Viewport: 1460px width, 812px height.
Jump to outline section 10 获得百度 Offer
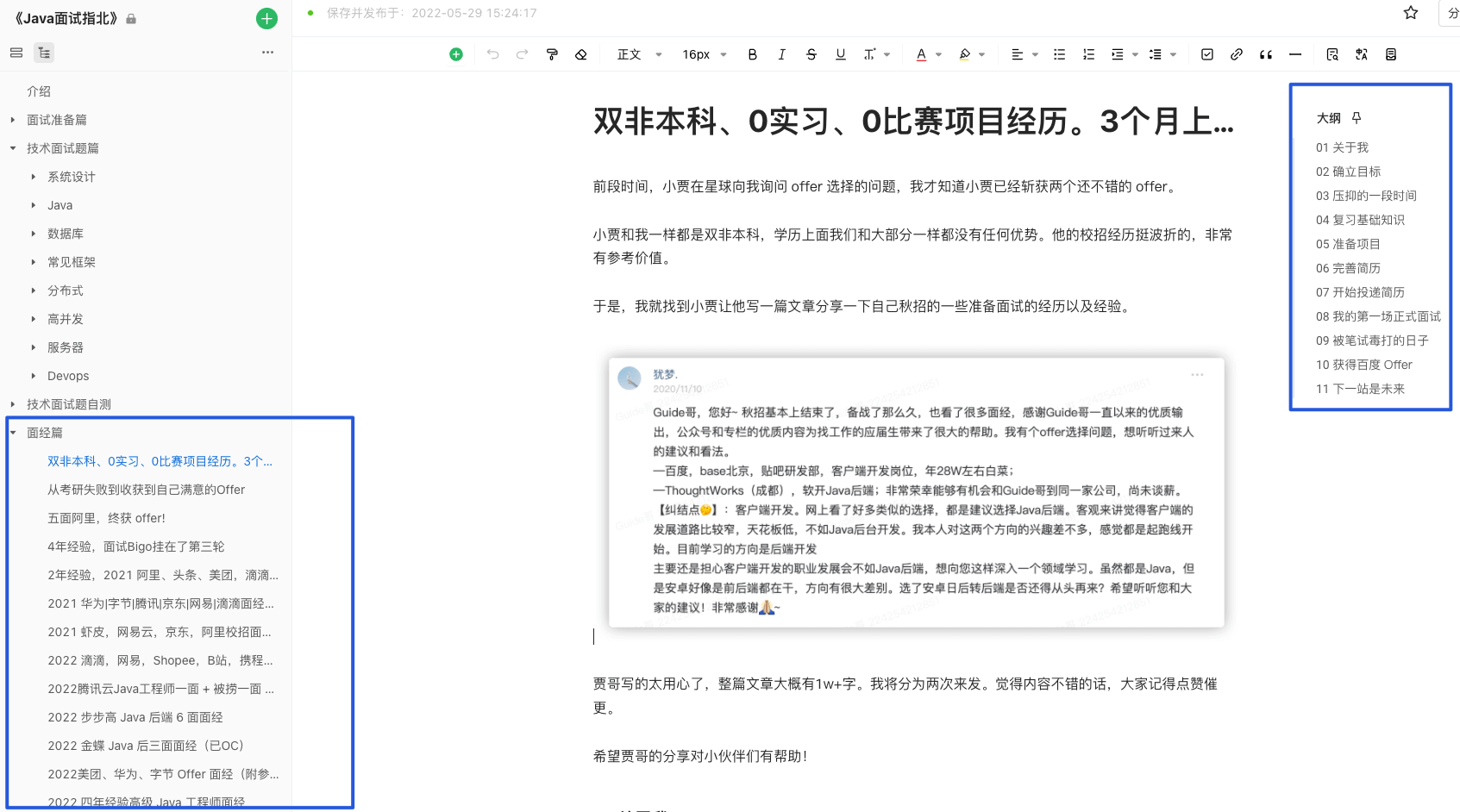[1363, 365]
